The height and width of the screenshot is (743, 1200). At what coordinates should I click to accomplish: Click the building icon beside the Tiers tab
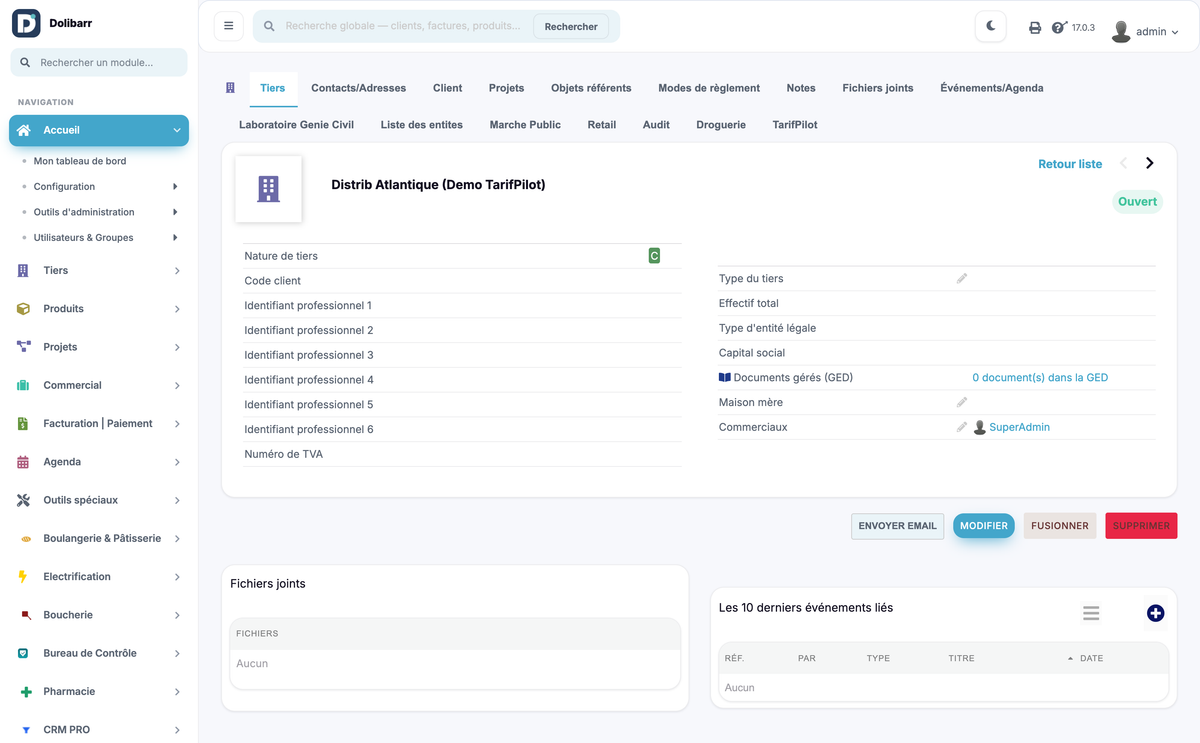click(x=230, y=88)
